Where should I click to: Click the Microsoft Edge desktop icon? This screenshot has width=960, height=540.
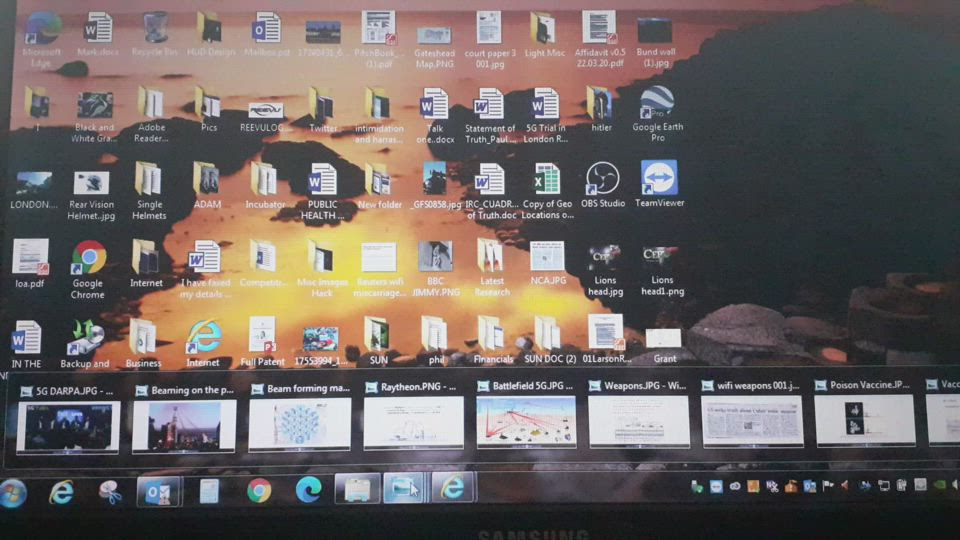[43, 29]
